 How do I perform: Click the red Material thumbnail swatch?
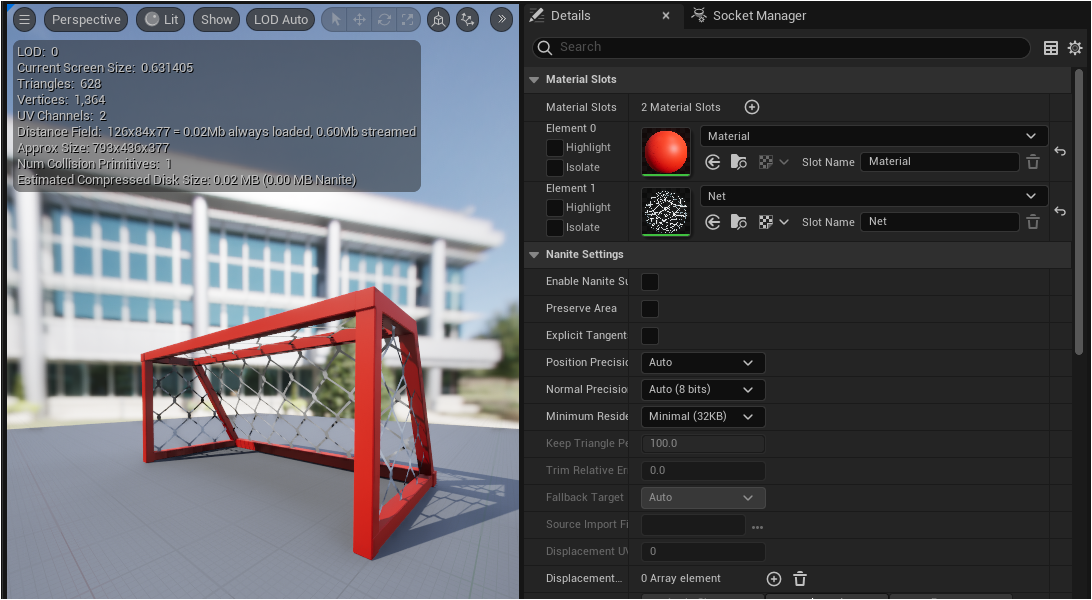666,151
